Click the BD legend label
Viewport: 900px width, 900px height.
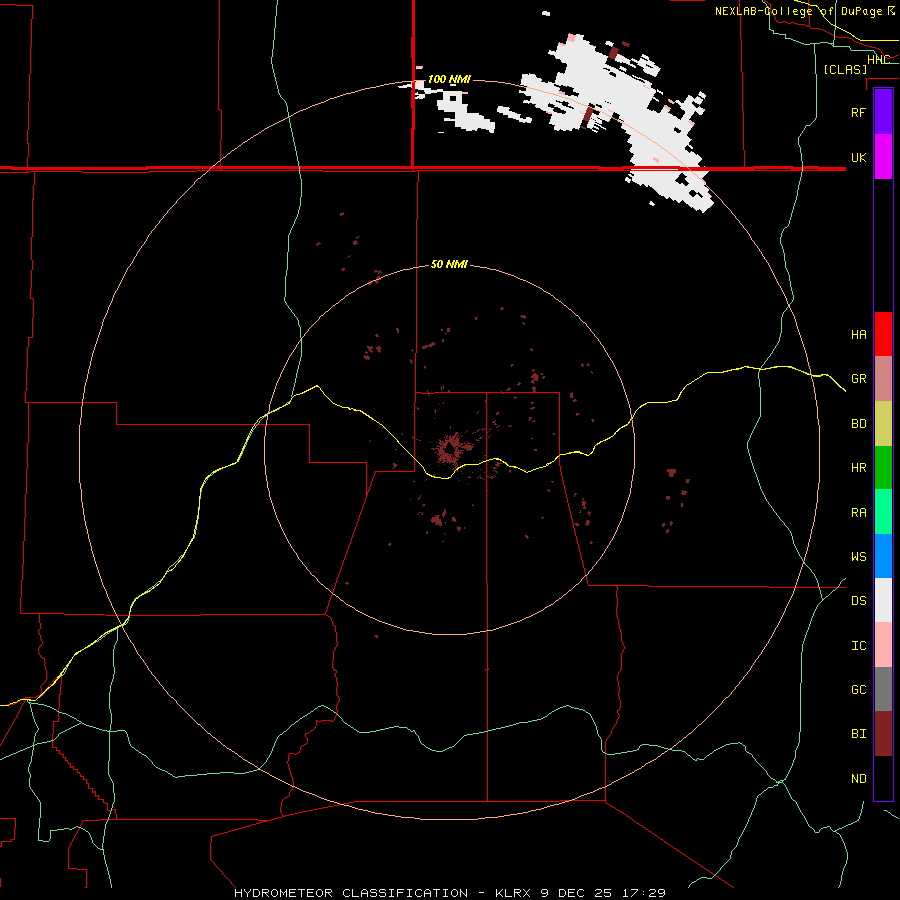[x=858, y=424]
